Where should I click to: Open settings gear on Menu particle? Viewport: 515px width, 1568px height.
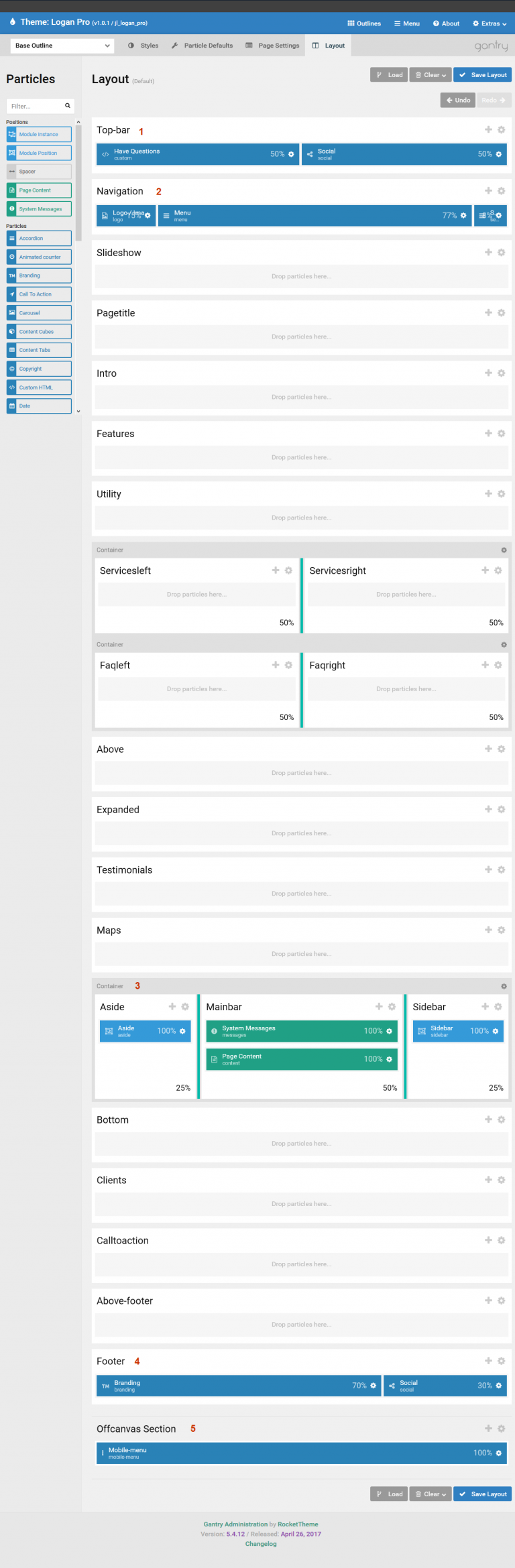463,216
